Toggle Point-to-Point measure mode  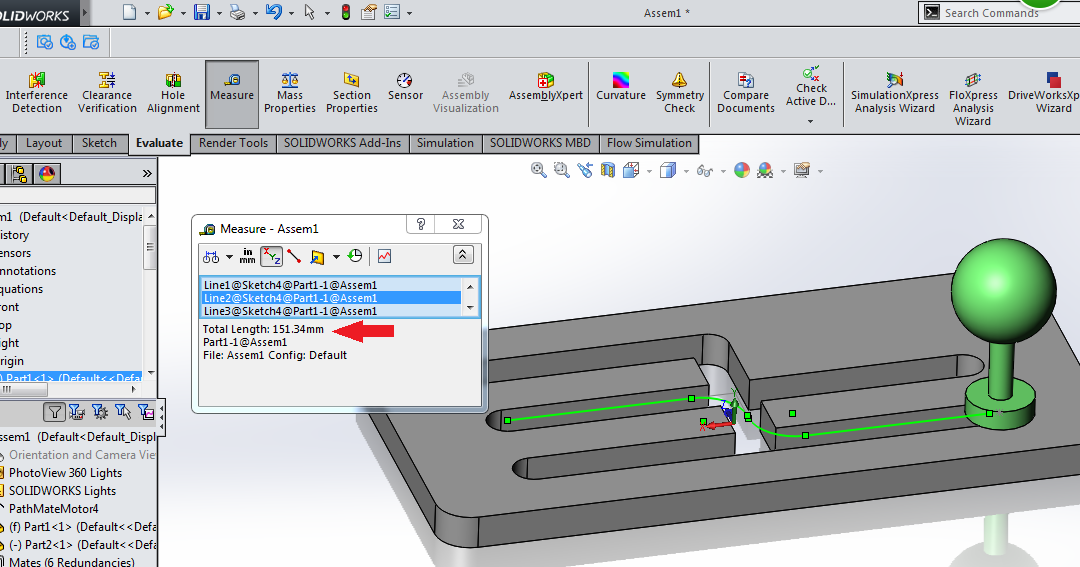click(x=294, y=256)
